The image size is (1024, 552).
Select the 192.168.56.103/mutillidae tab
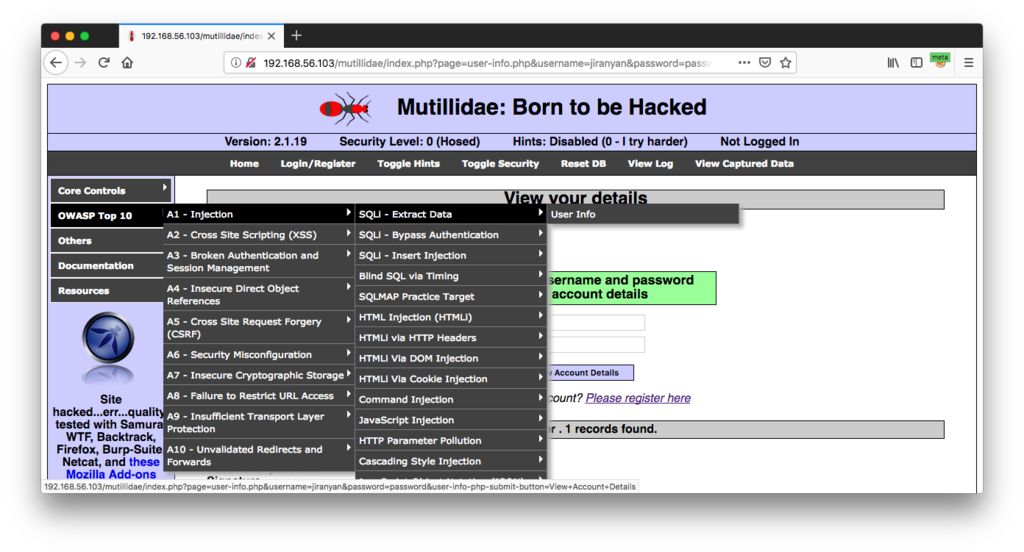pos(201,36)
